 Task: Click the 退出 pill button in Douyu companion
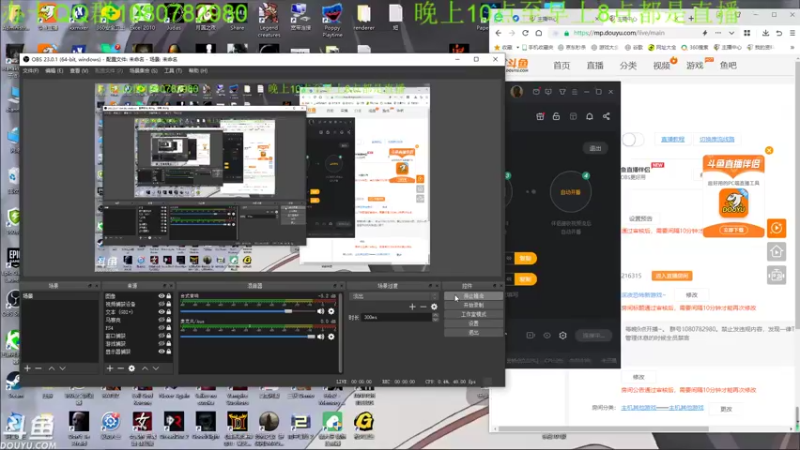click(x=595, y=148)
